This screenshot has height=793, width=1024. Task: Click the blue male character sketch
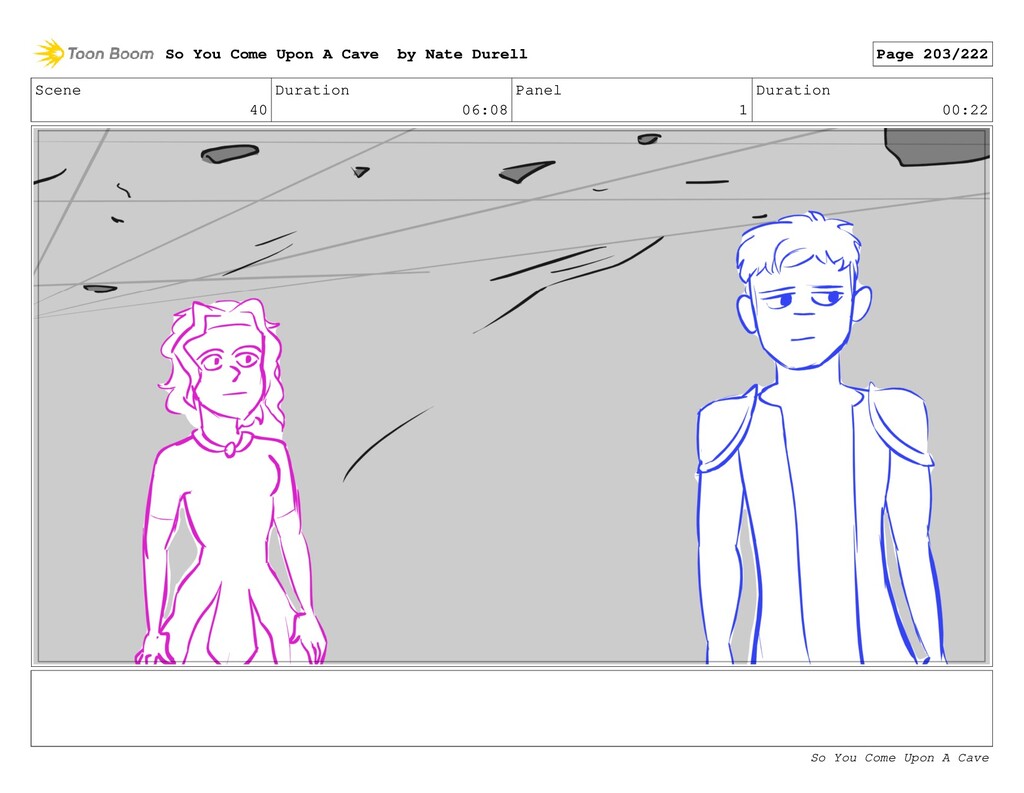[820, 438]
